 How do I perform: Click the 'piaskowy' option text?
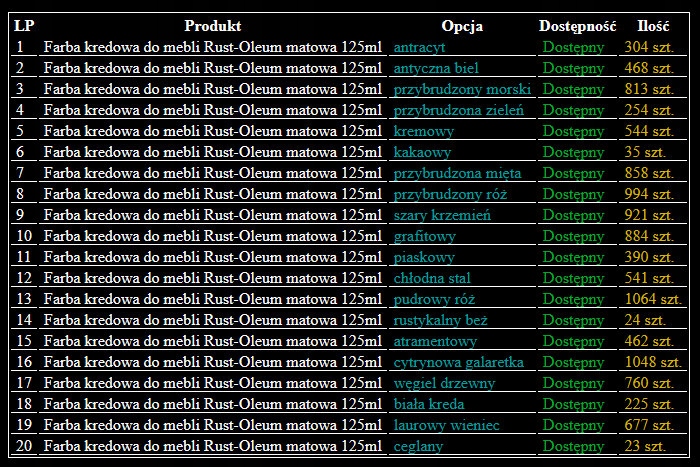point(424,257)
